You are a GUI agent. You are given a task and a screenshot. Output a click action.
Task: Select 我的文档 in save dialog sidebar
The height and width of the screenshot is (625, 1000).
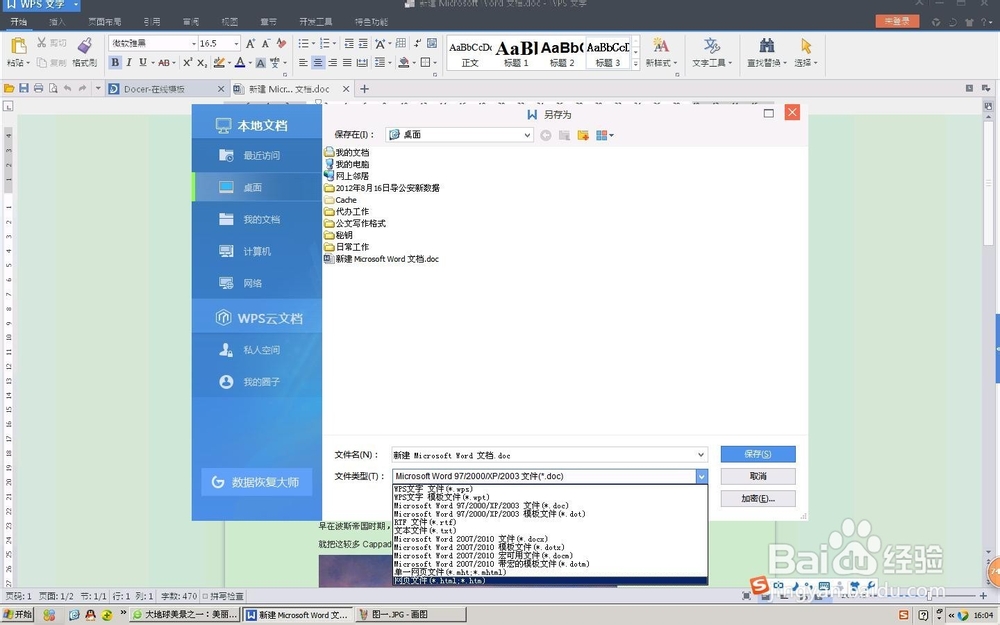point(257,219)
